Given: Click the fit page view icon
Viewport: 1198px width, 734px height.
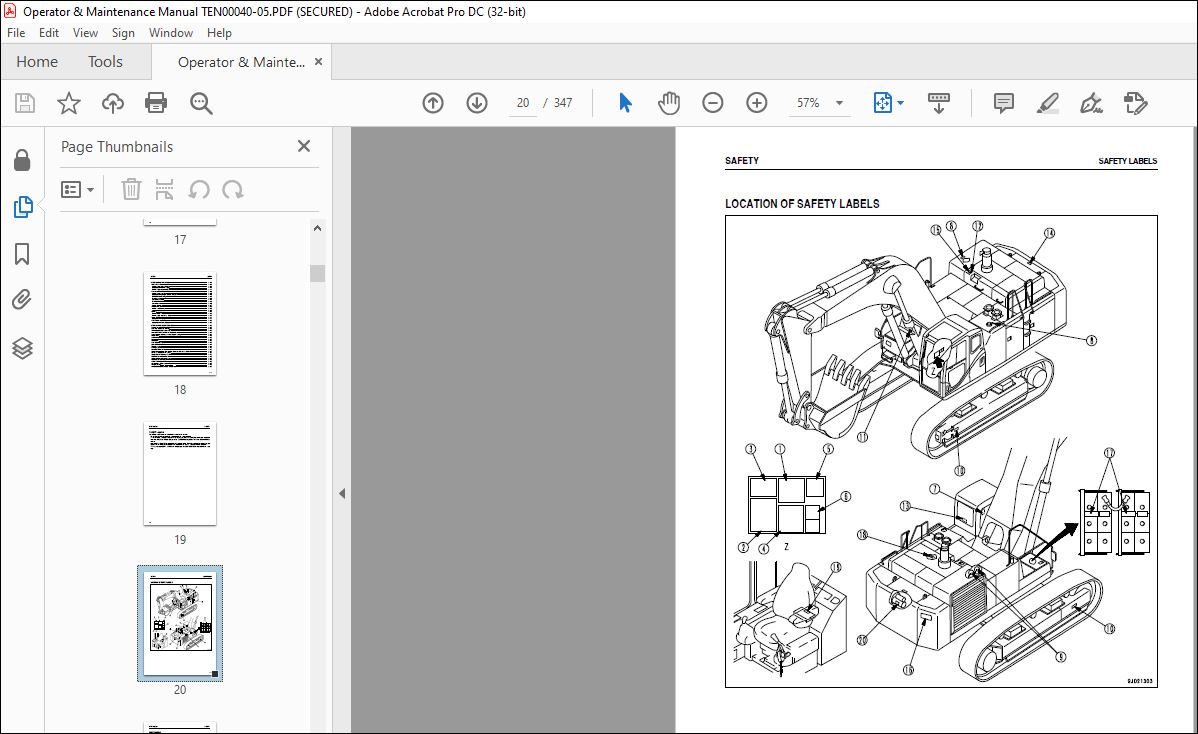Looking at the screenshot, I should pos(882,103).
